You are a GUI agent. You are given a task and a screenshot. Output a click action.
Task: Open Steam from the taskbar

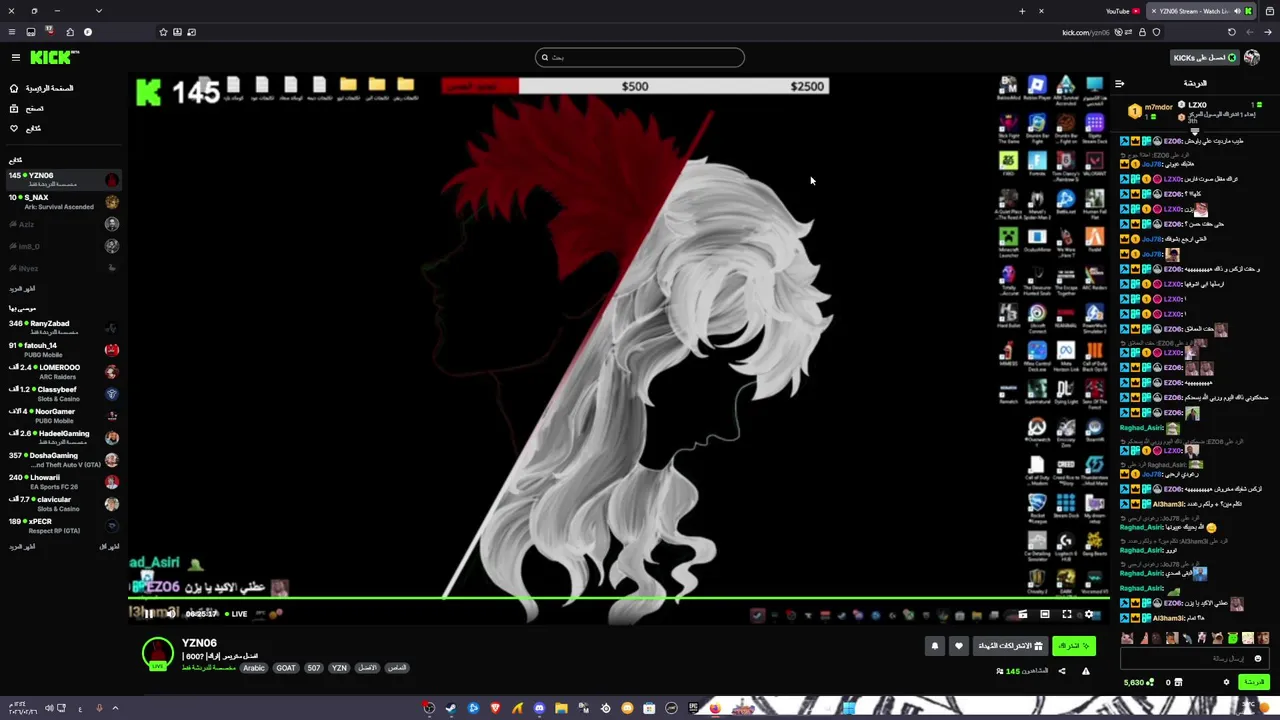(451, 708)
